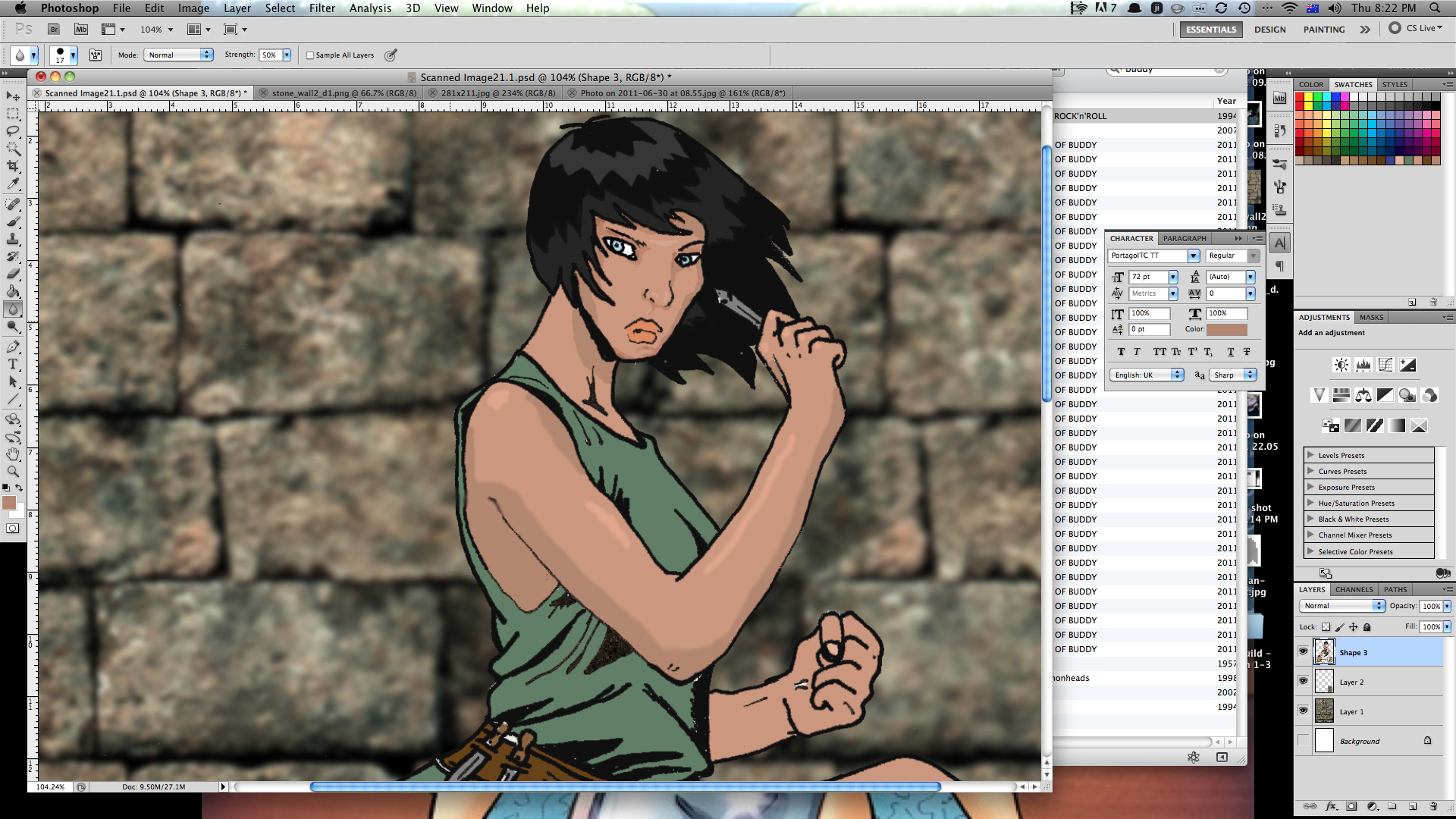Add a Curves adjustment
Viewport: 1456px width, 819px height.
(x=1385, y=365)
